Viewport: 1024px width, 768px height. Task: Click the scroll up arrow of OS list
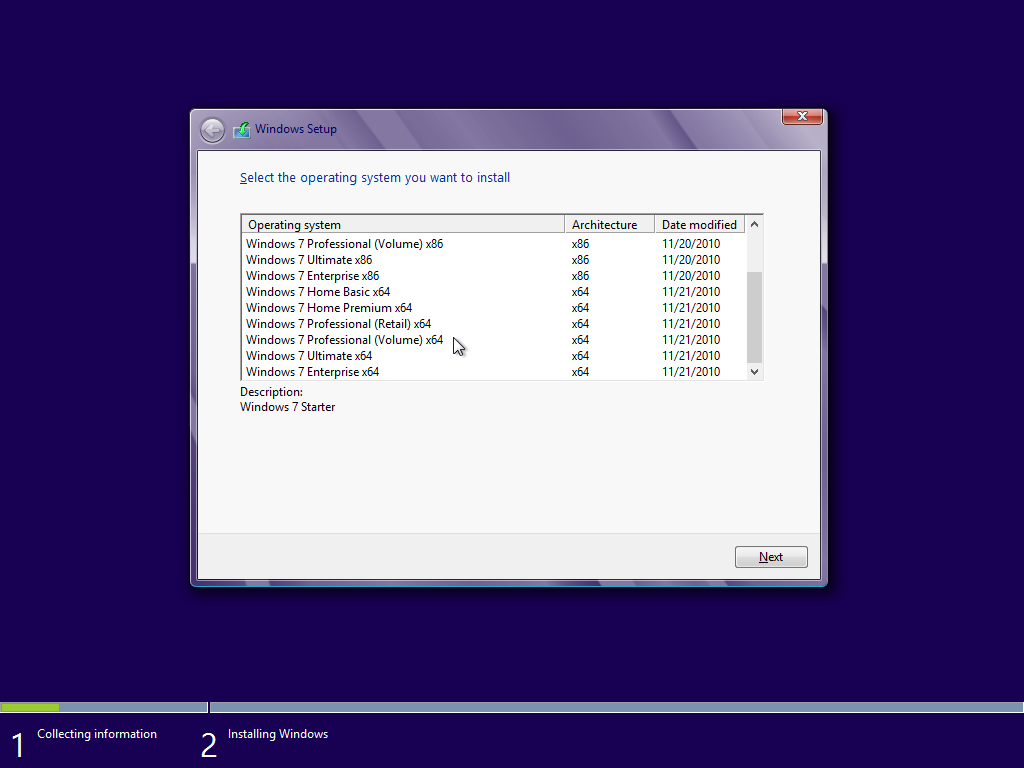pyautogui.click(x=754, y=224)
